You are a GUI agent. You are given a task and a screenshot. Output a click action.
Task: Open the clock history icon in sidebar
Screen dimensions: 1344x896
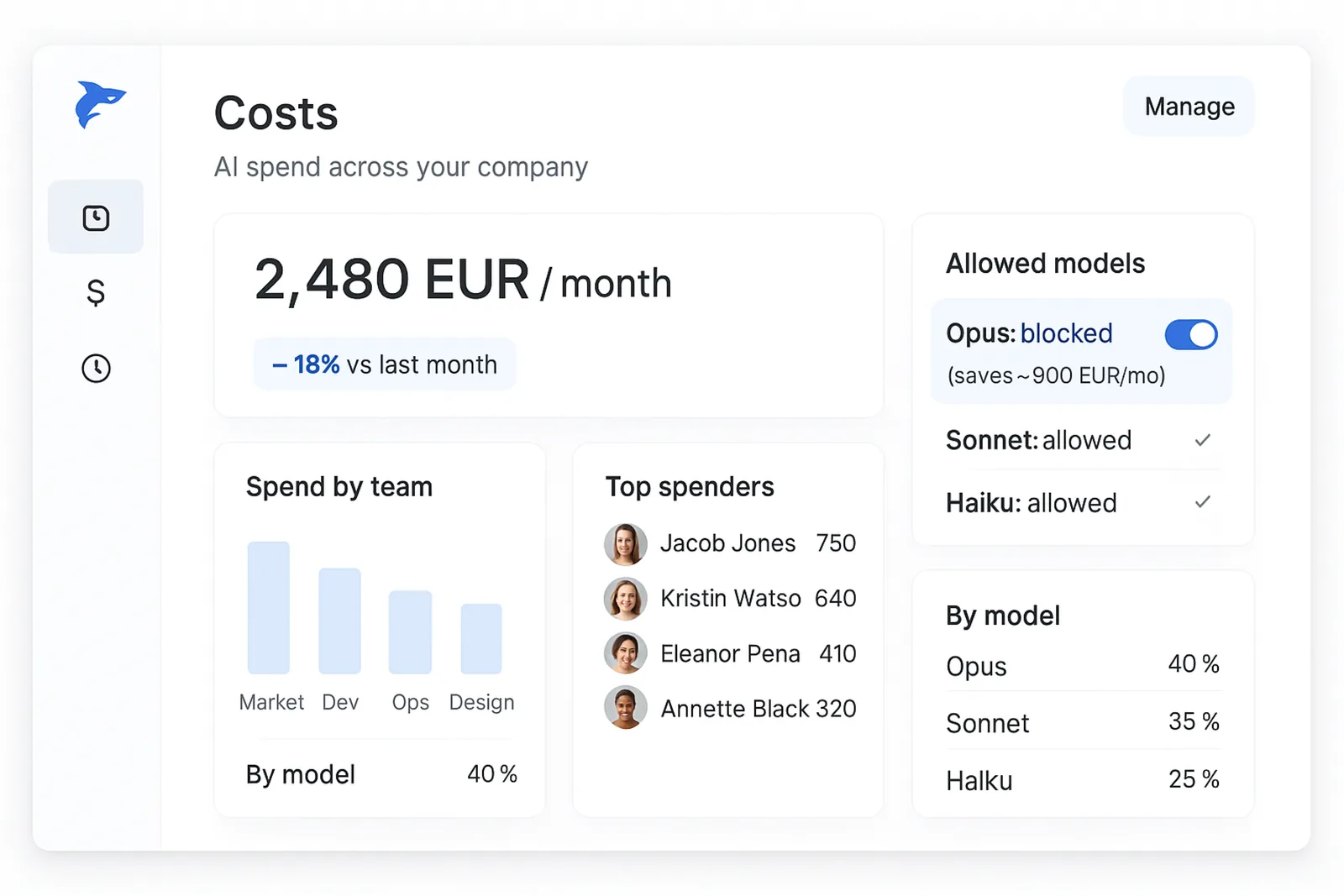point(96,368)
